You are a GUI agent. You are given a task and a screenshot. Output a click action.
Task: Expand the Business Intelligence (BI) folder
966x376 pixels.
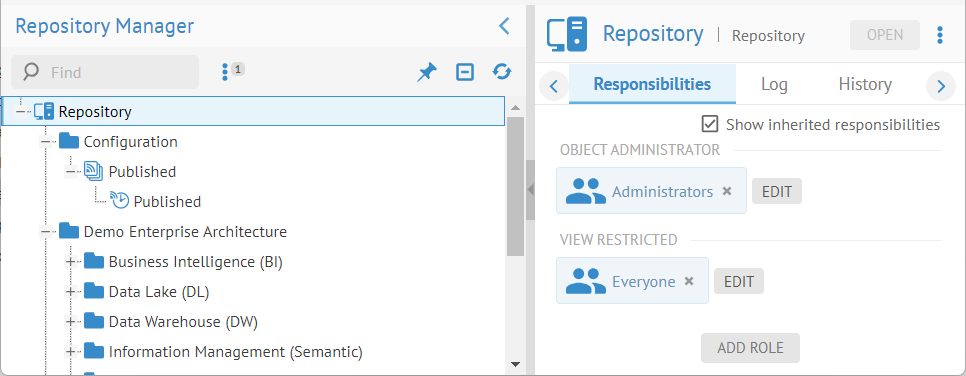tap(70, 262)
